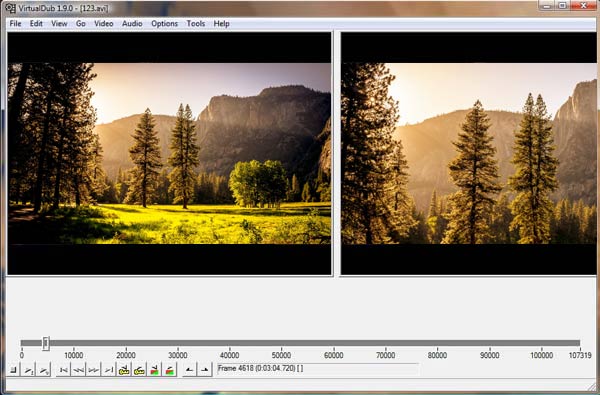Open the Tools menu

tap(196, 24)
